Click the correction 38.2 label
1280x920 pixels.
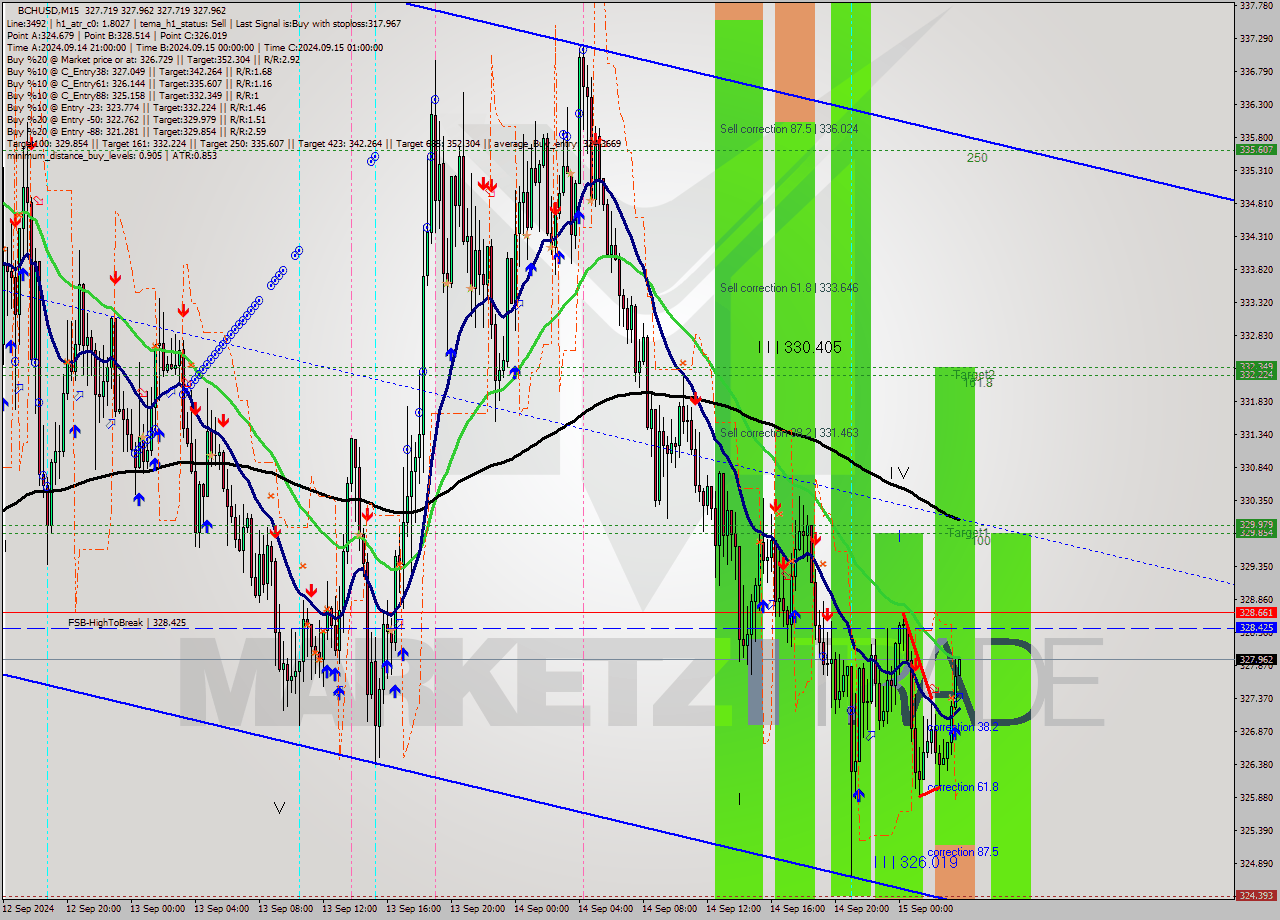(x=962, y=727)
